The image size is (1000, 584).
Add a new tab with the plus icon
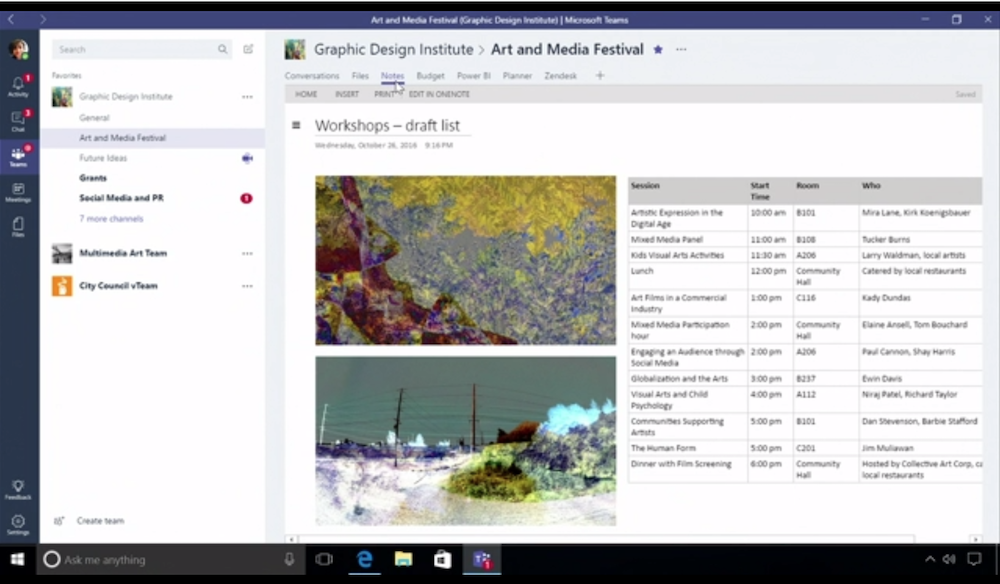click(600, 75)
